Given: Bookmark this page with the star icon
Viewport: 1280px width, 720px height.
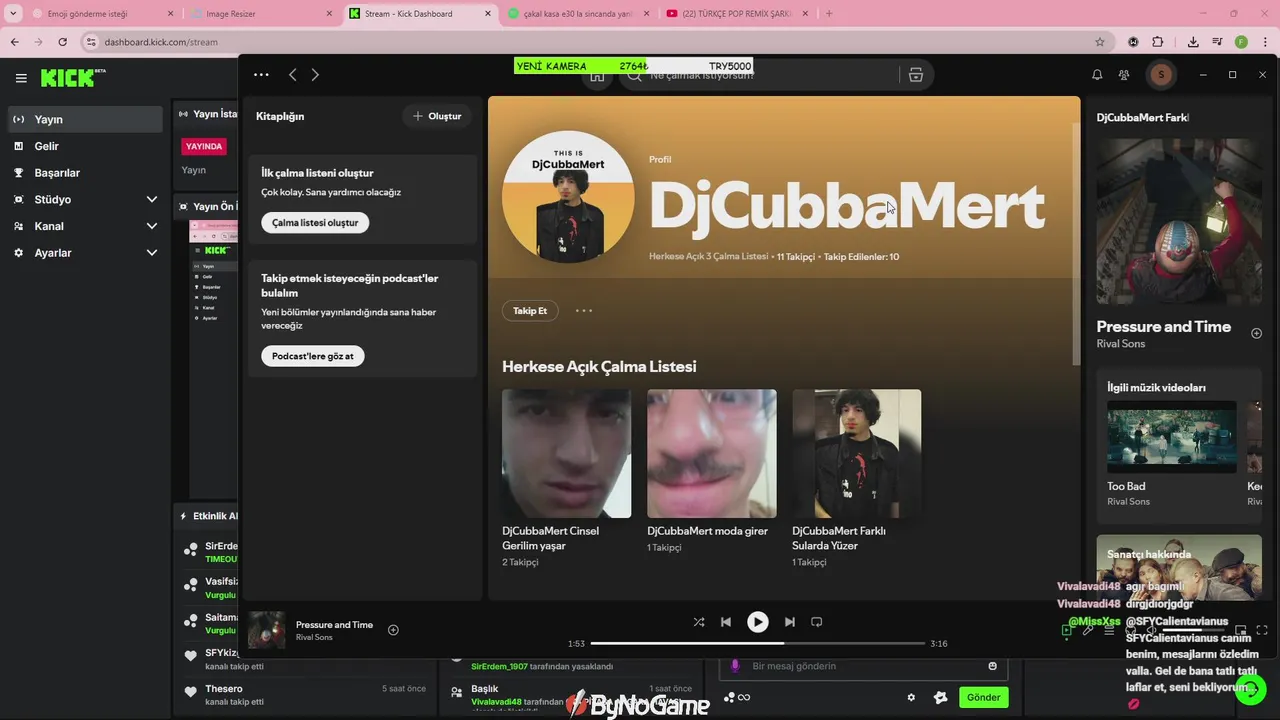Looking at the screenshot, I should pos(1100,42).
